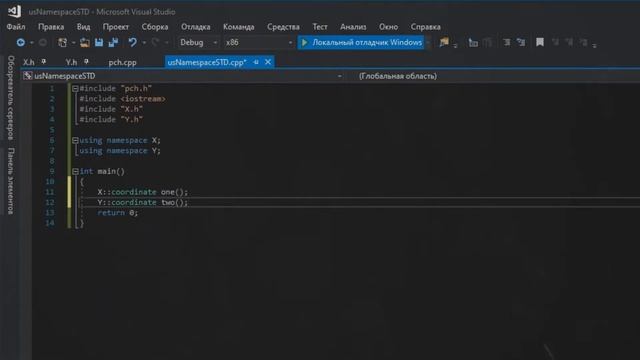The image size is (640, 360).
Task: Click the usNamespaceSTD project scope icon
Action: (27, 76)
